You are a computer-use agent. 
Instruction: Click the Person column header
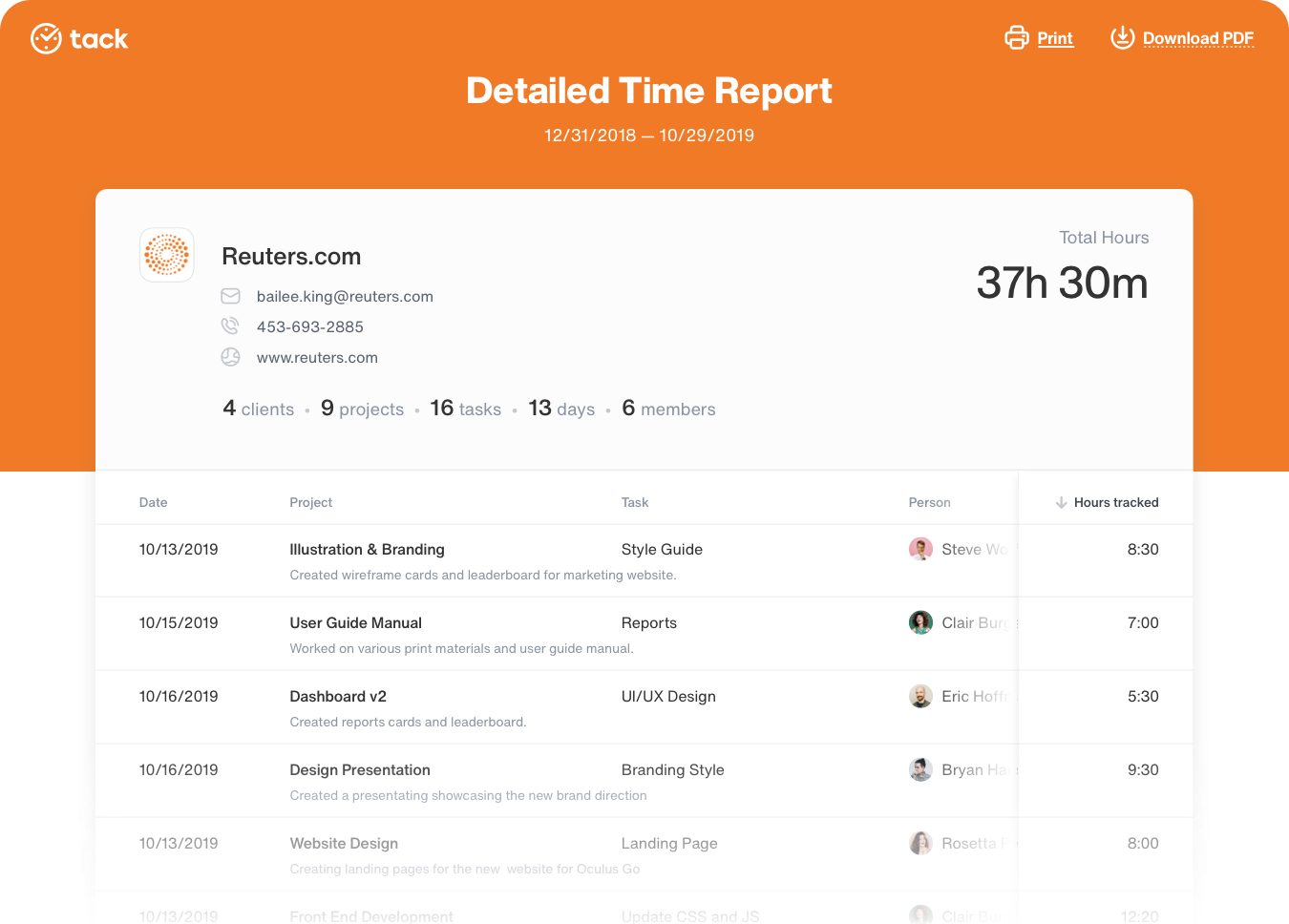(929, 502)
